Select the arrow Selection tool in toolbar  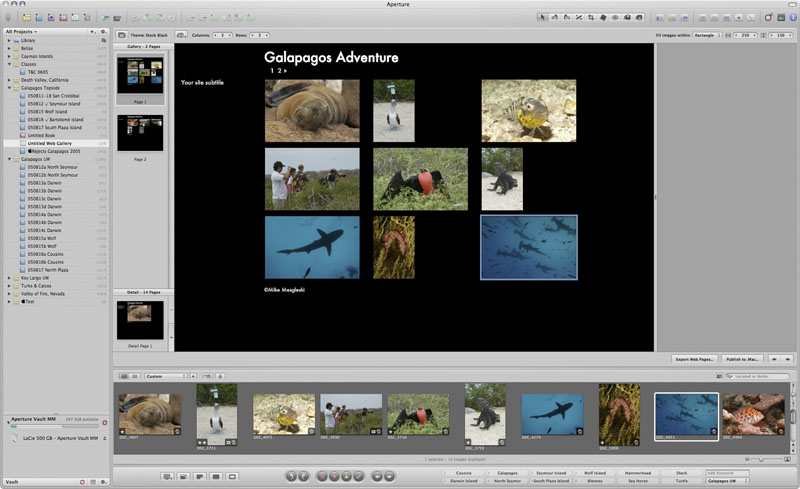tap(543, 17)
